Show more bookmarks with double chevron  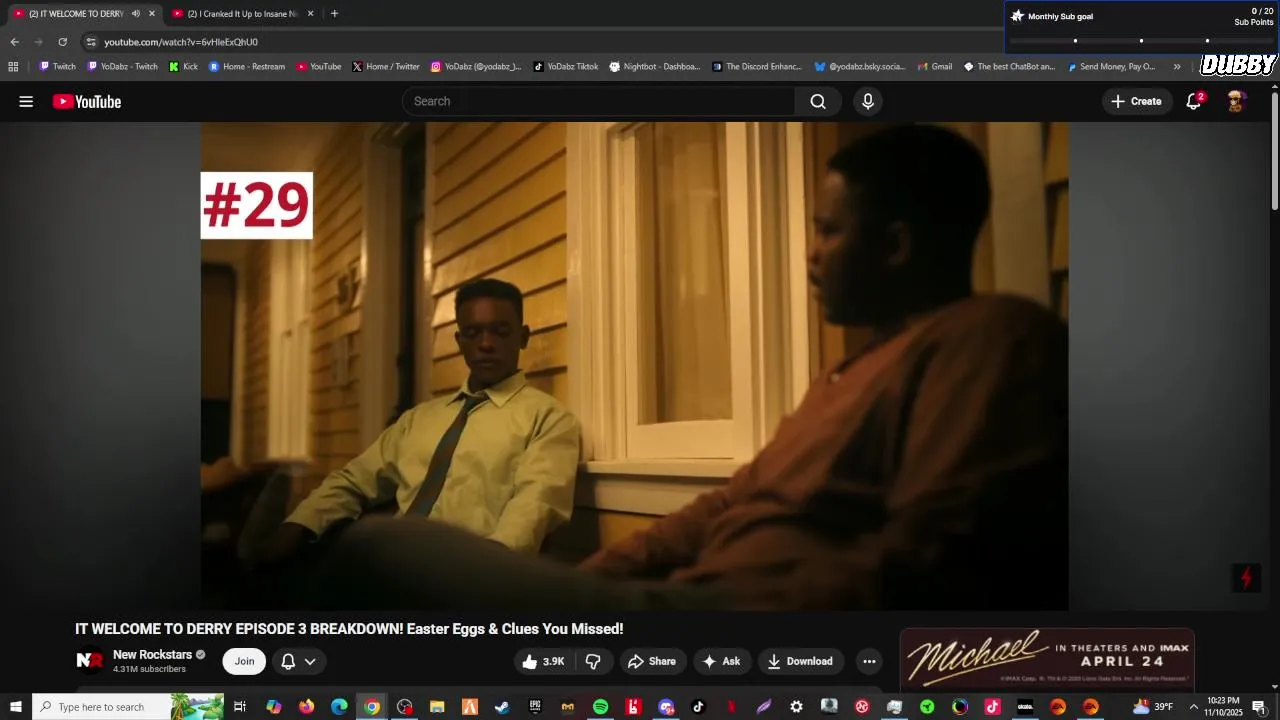pyautogui.click(x=1177, y=67)
